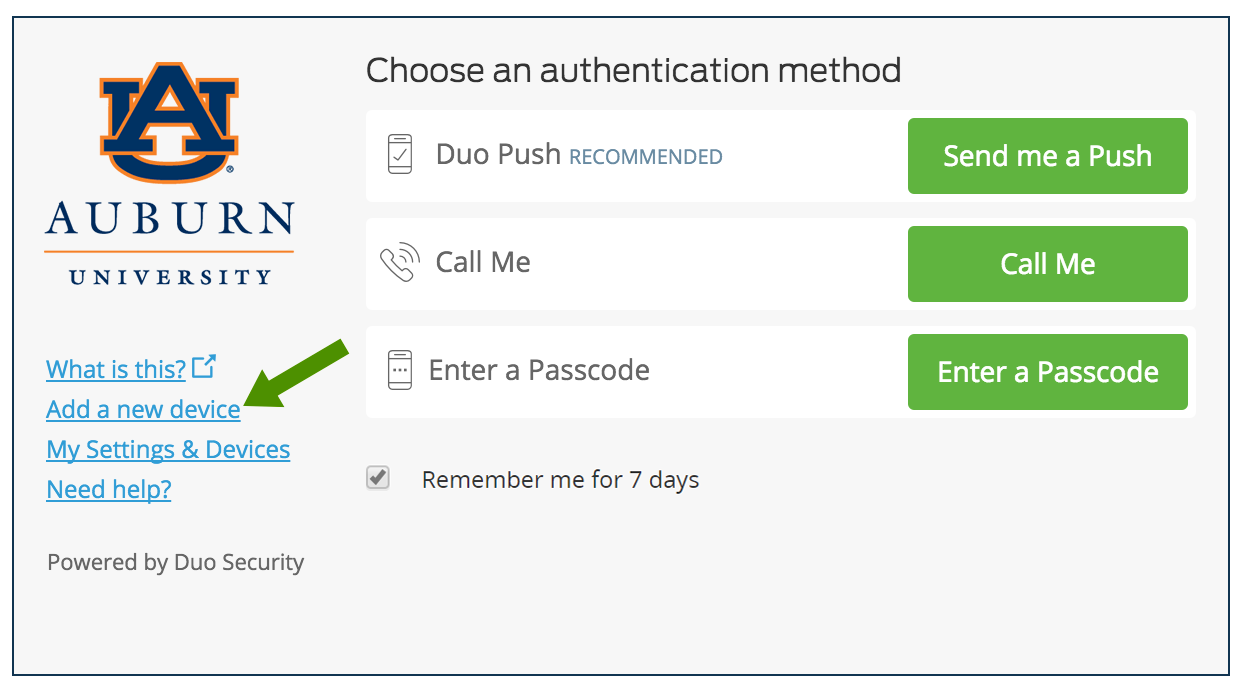This screenshot has width=1240, height=688.
Task: Click the Choose an authentication method heading
Action: (x=633, y=71)
